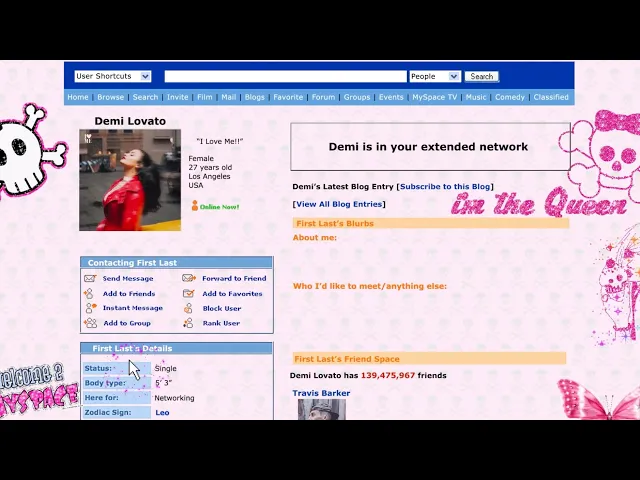Open MySpace TV in the navigation bar

(x=435, y=97)
